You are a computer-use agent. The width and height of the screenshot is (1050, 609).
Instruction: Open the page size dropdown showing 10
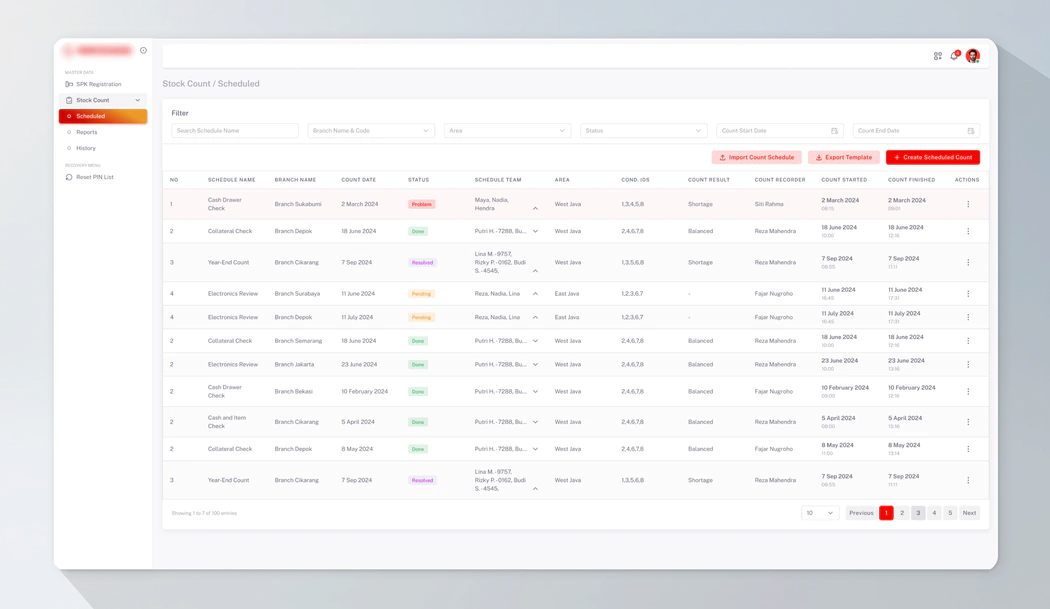pyautogui.click(x=820, y=513)
